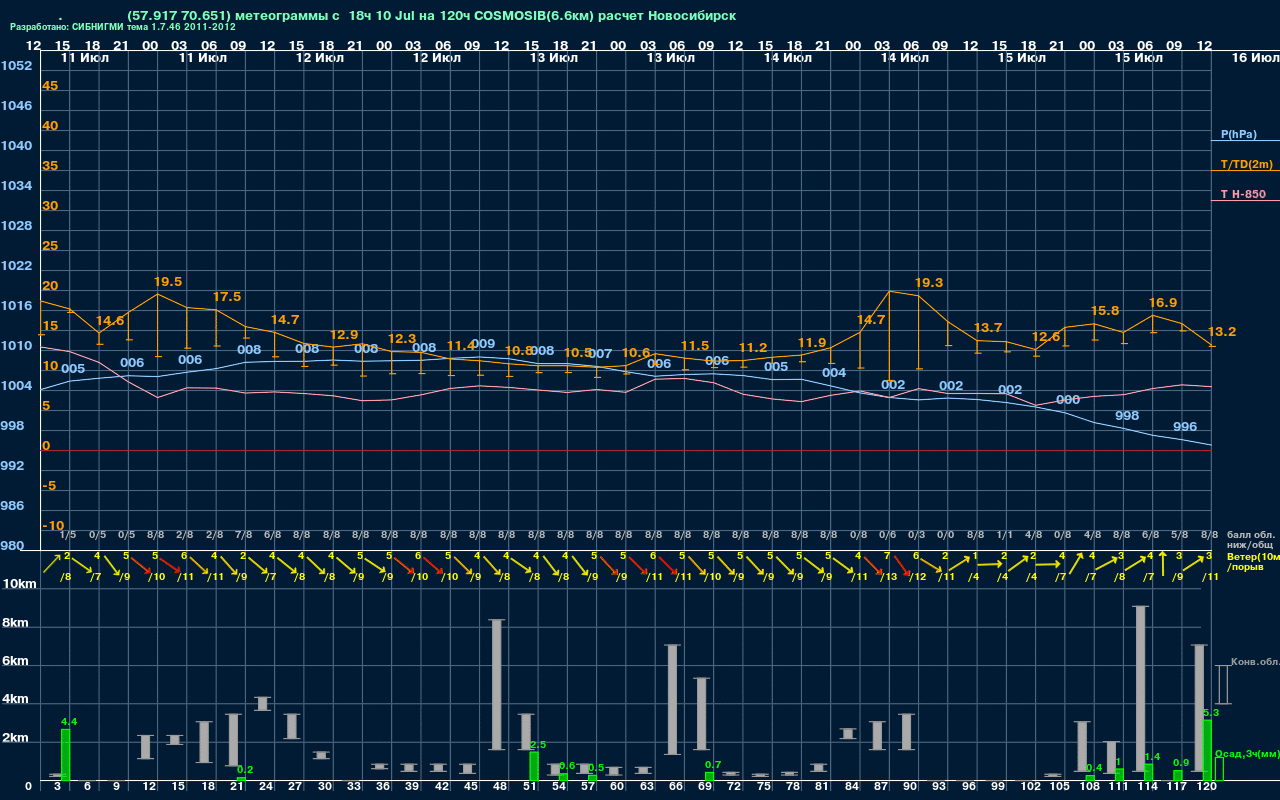Viewport: 1280px width, 800px height.
Task: Click the 1040 pressure axis label
Action: tap(16, 146)
